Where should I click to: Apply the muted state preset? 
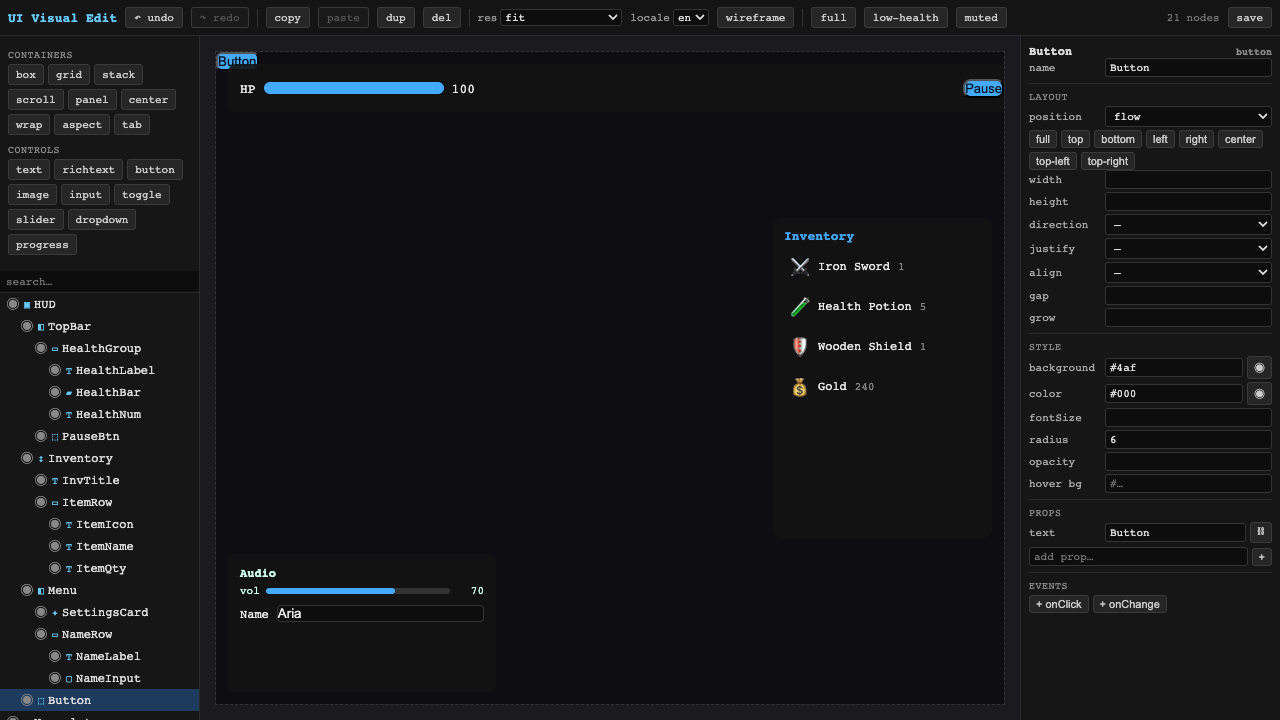[981, 18]
